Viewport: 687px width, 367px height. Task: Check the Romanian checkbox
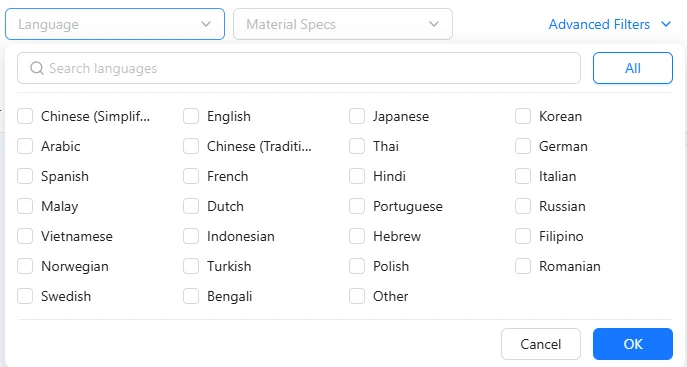[523, 266]
